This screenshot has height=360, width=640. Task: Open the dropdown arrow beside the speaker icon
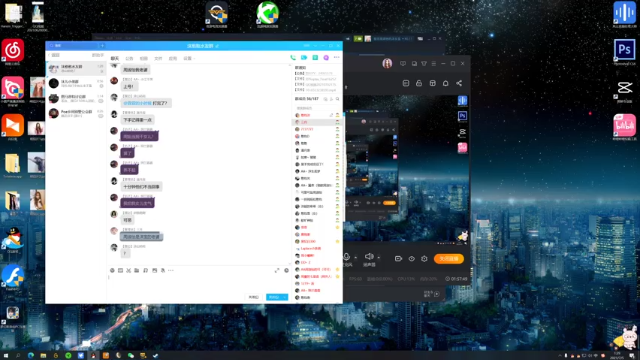point(378,258)
